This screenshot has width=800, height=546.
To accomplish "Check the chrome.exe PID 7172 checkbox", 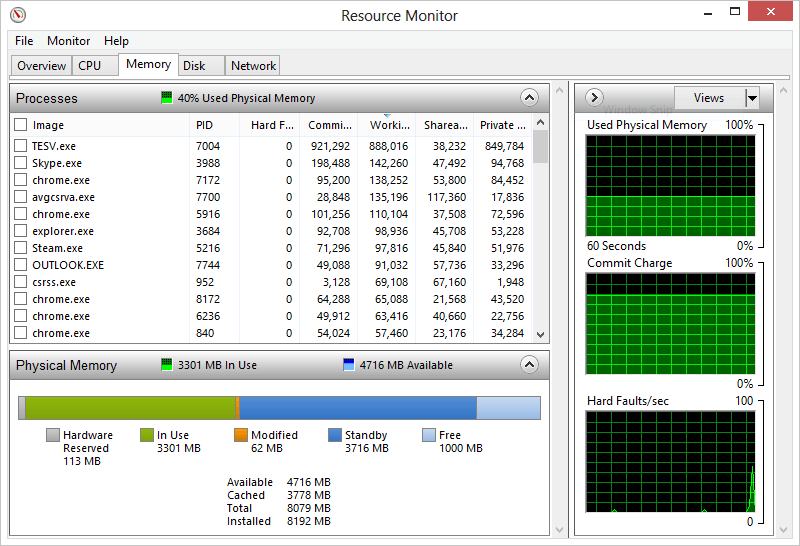I will point(20,180).
